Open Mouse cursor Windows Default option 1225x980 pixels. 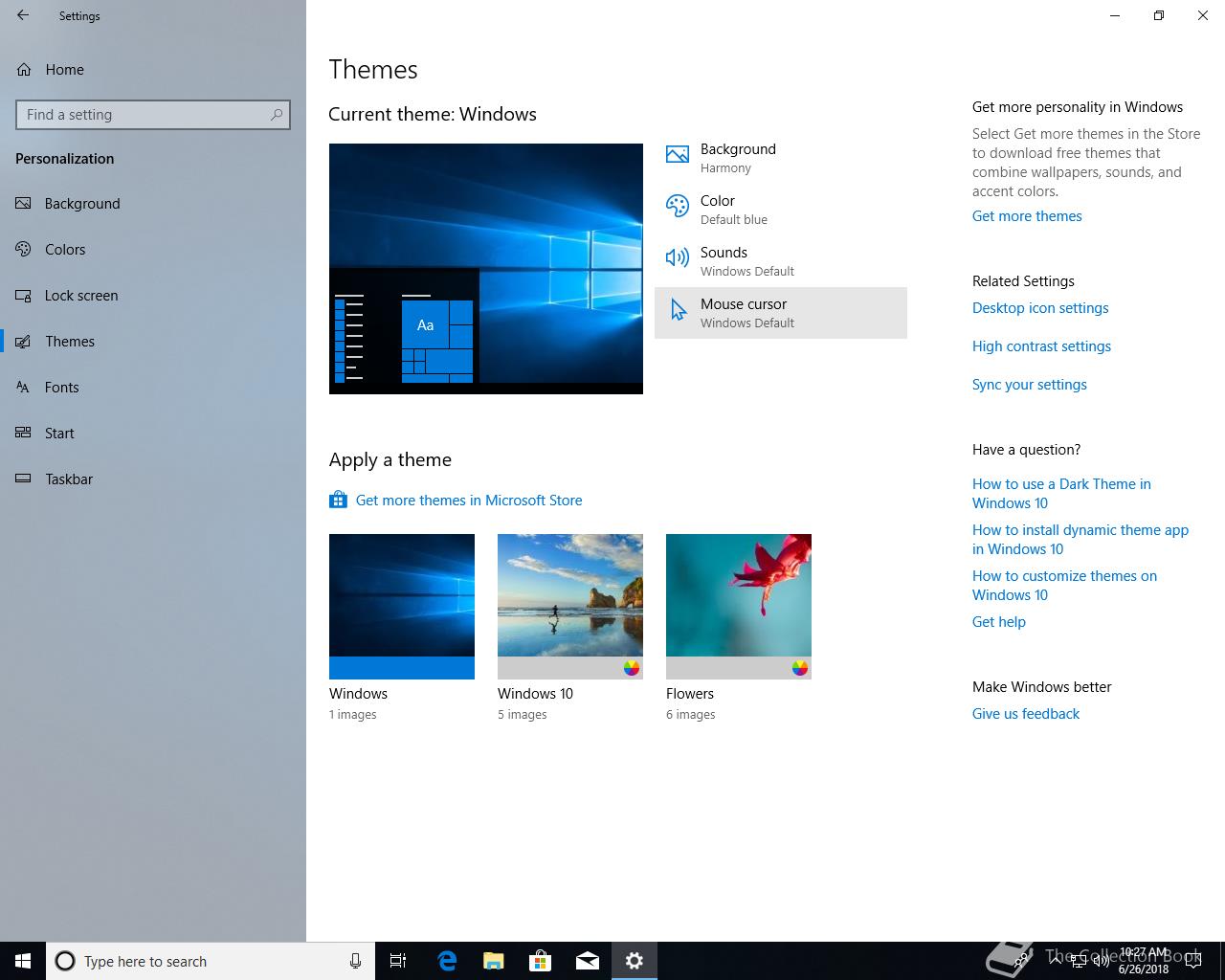(781, 313)
